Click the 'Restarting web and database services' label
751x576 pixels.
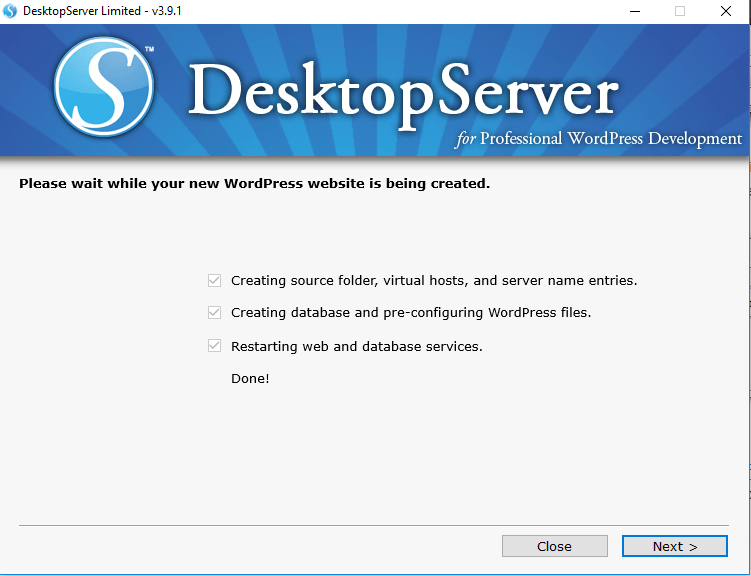pos(356,347)
